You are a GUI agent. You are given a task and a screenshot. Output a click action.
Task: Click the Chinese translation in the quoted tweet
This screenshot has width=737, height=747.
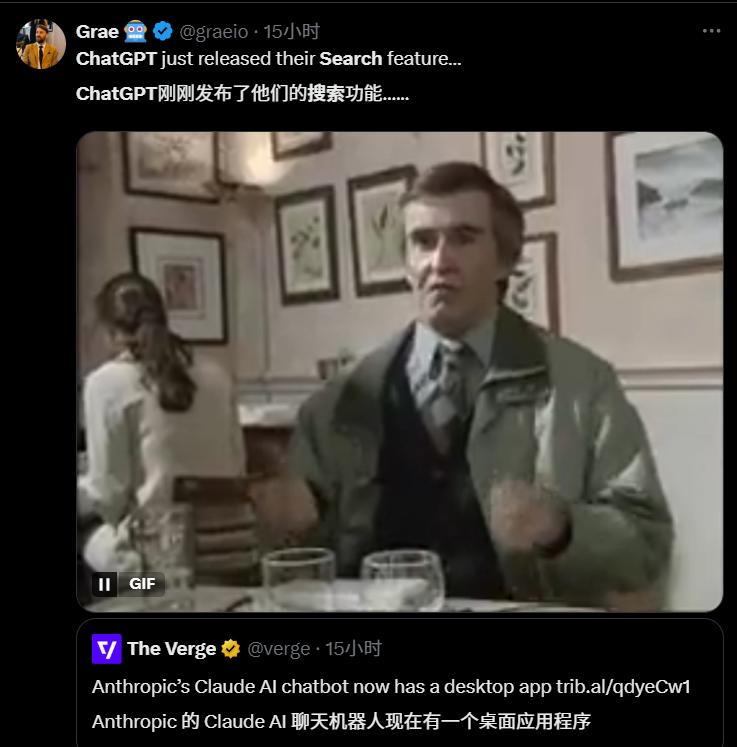pyautogui.click(x=341, y=721)
